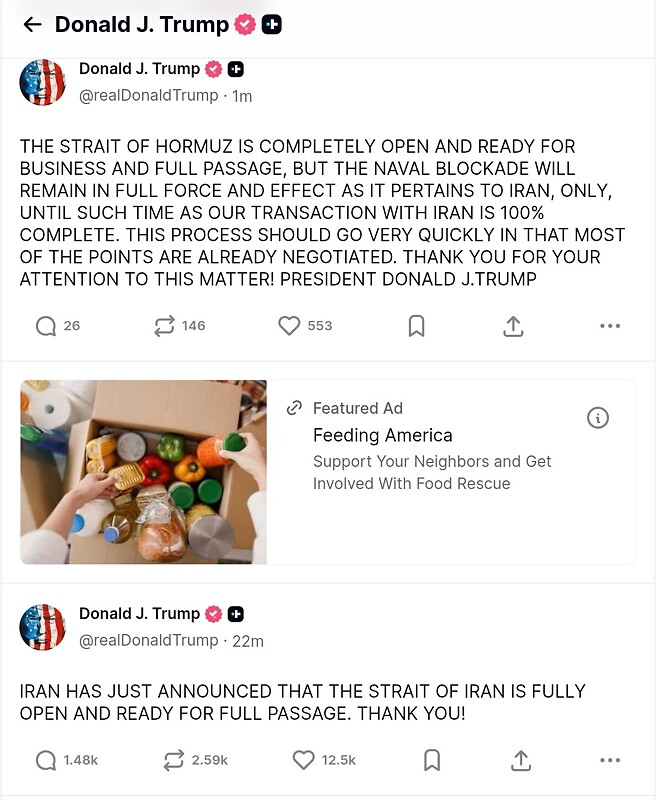The height and width of the screenshot is (800, 660).
Task: Share the Strait of Iran post
Action: coord(521,761)
